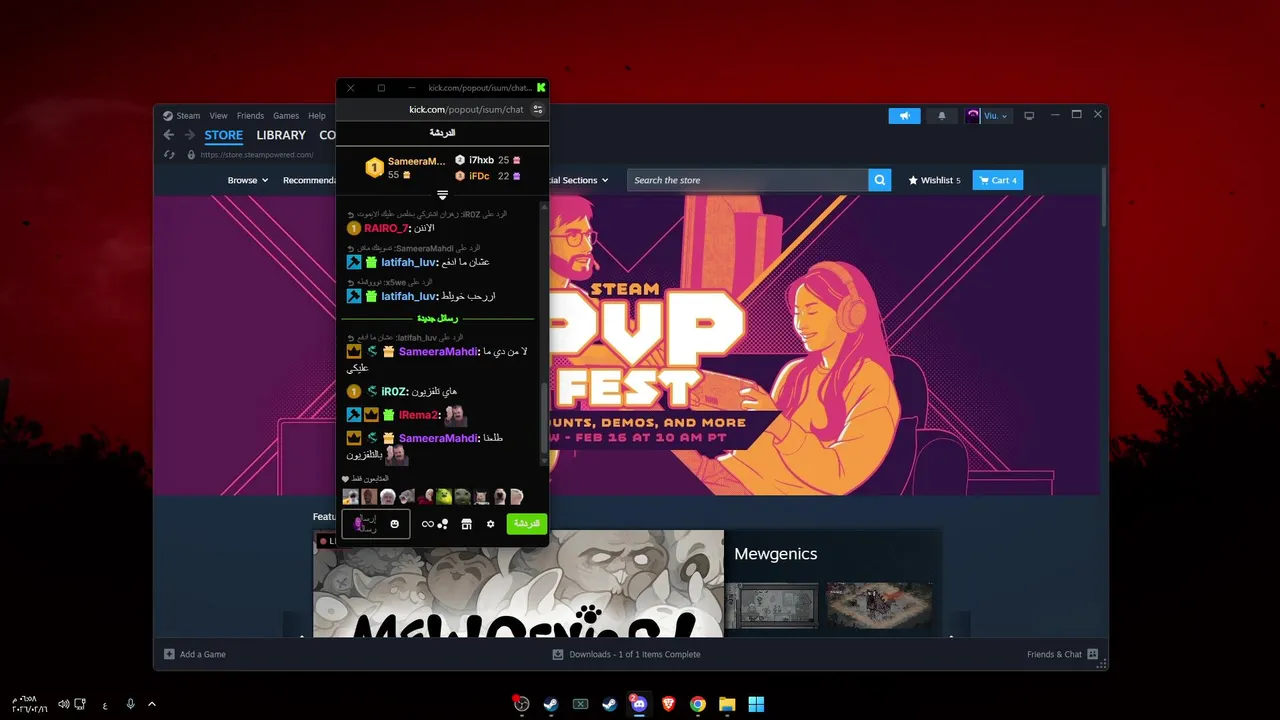1280x720 pixels.
Task: Click username RAIRO_7 in chat
Action: pyautogui.click(x=386, y=228)
